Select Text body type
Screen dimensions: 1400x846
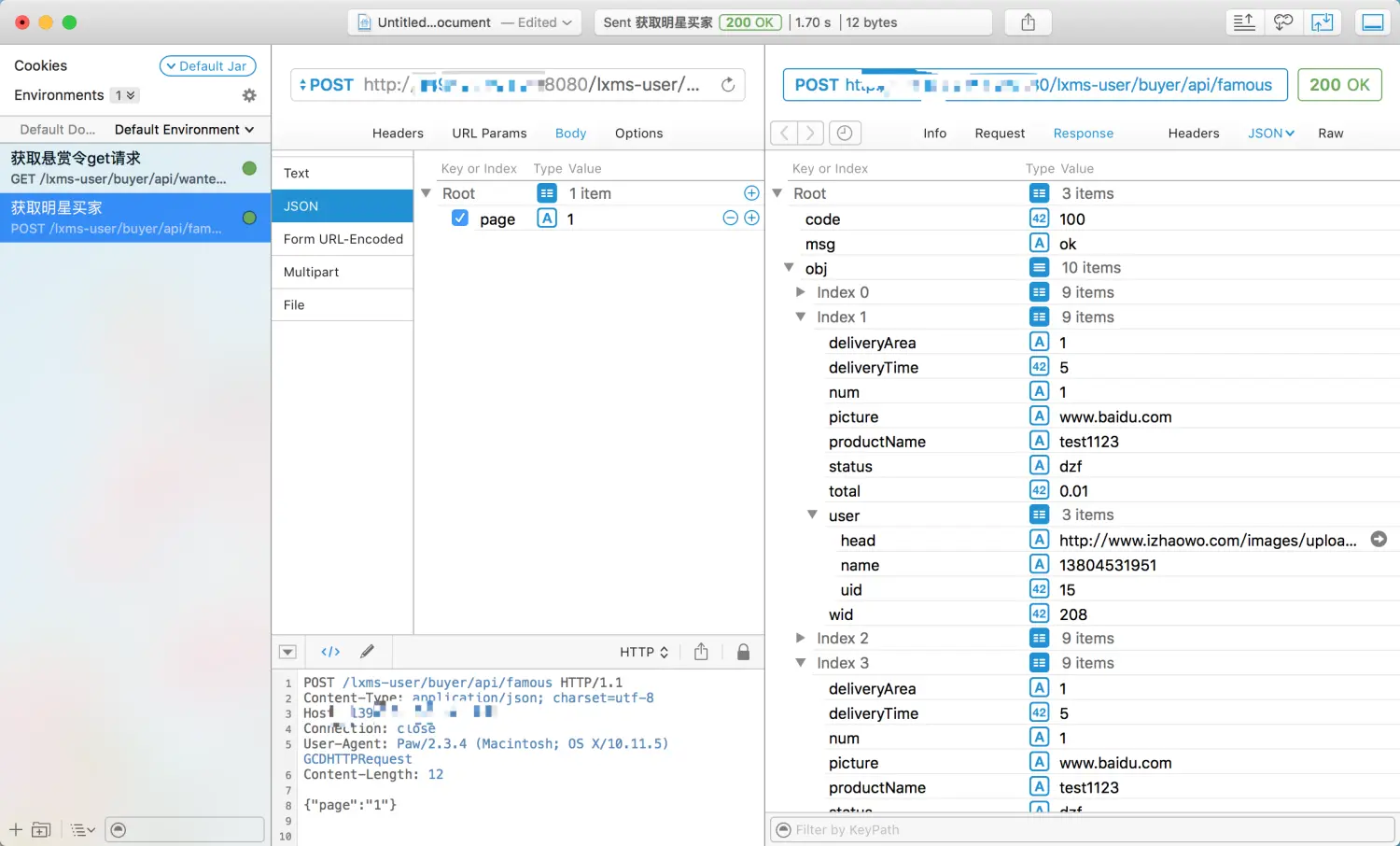343,173
